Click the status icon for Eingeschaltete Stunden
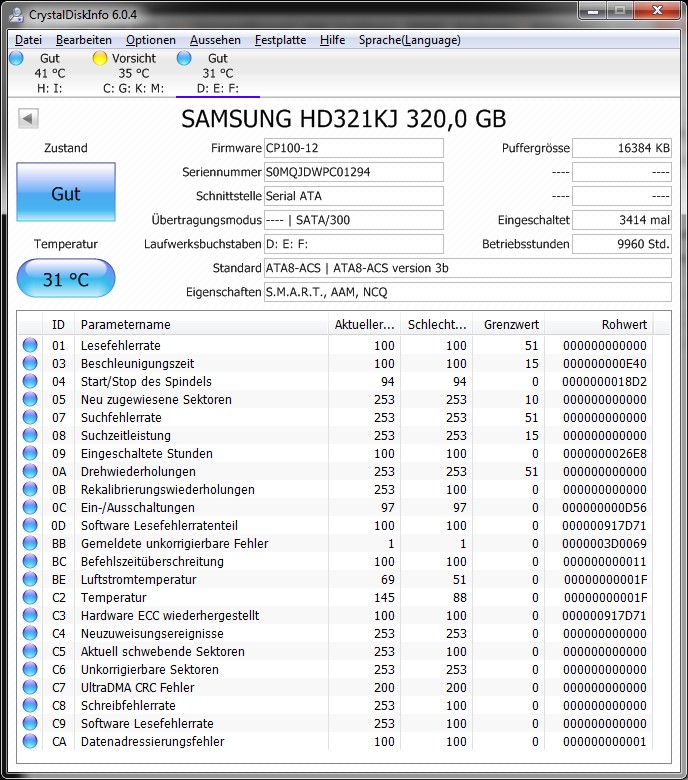 (x=30, y=453)
